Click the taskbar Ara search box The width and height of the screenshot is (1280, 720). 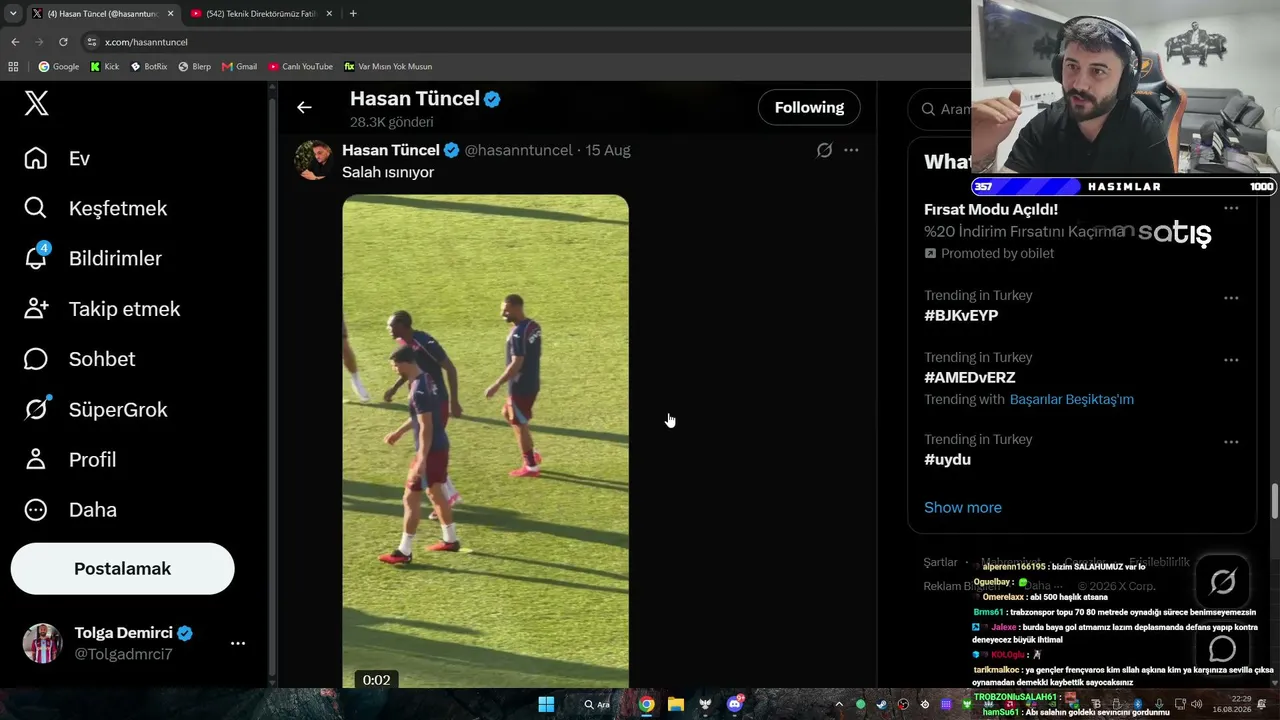598,704
